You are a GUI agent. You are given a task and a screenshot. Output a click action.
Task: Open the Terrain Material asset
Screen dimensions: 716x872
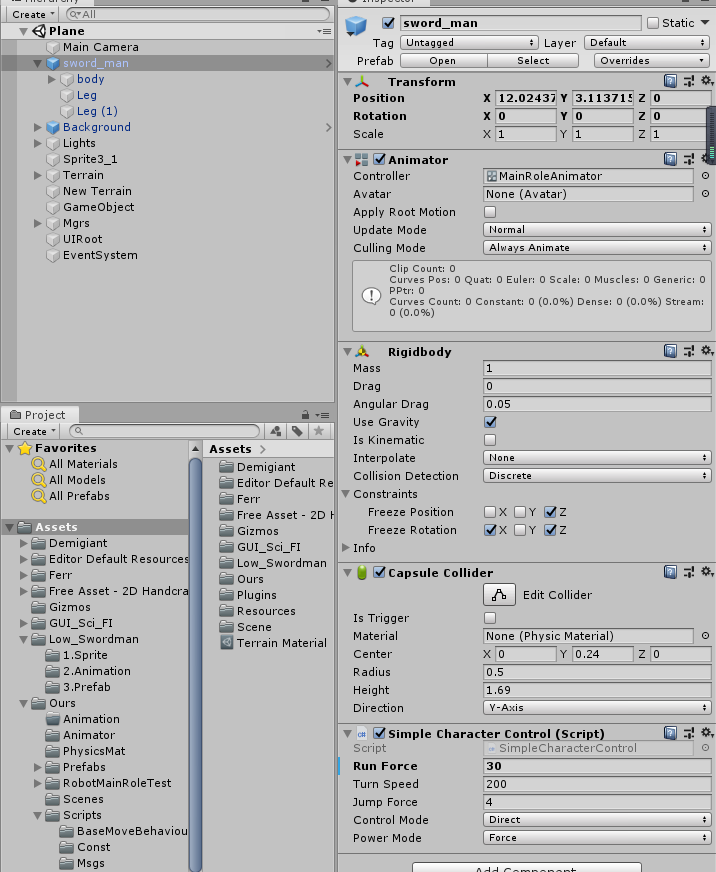point(282,643)
